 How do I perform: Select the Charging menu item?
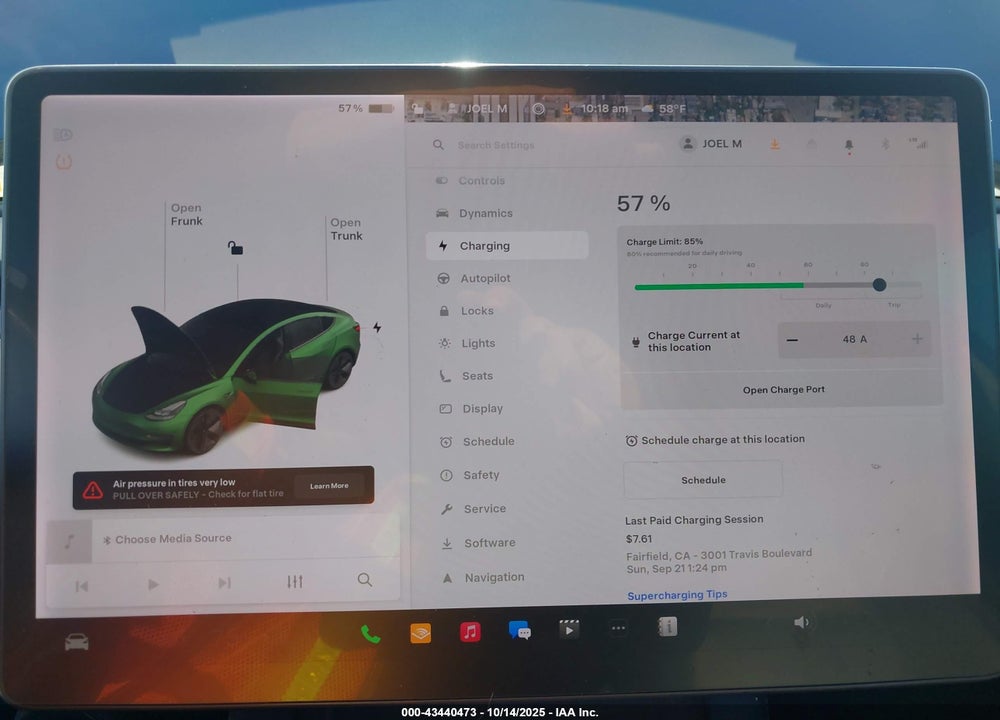pyautogui.click(x=507, y=246)
